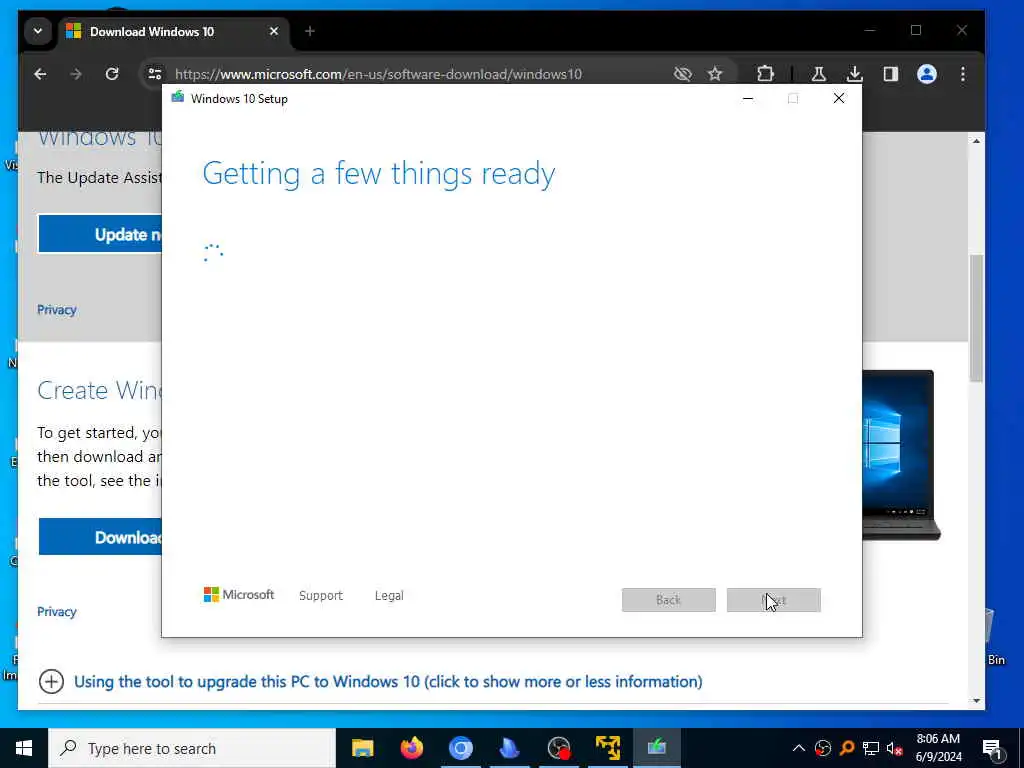The height and width of the screenshot is (768, 1024).
Task: Open Chrome extensions puzzle icon
Action: 765,74
